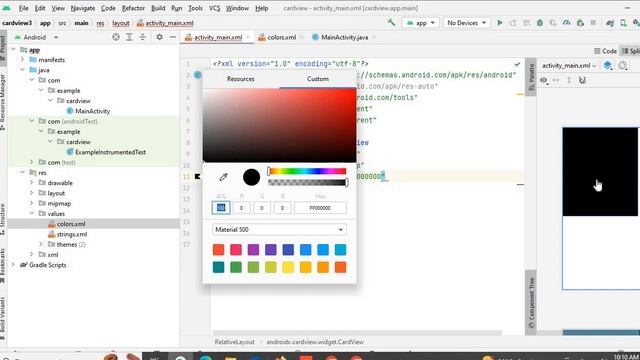Image resolution: width=640 pixels, height=360 pixels.
Task: Click the Expand All icon in Project panel
Action: 129,37
